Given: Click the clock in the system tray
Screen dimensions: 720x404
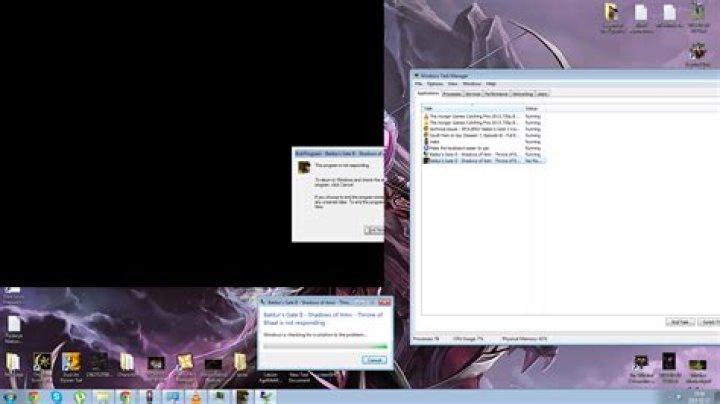Looking at the screenshot, I should click(699, 397).
